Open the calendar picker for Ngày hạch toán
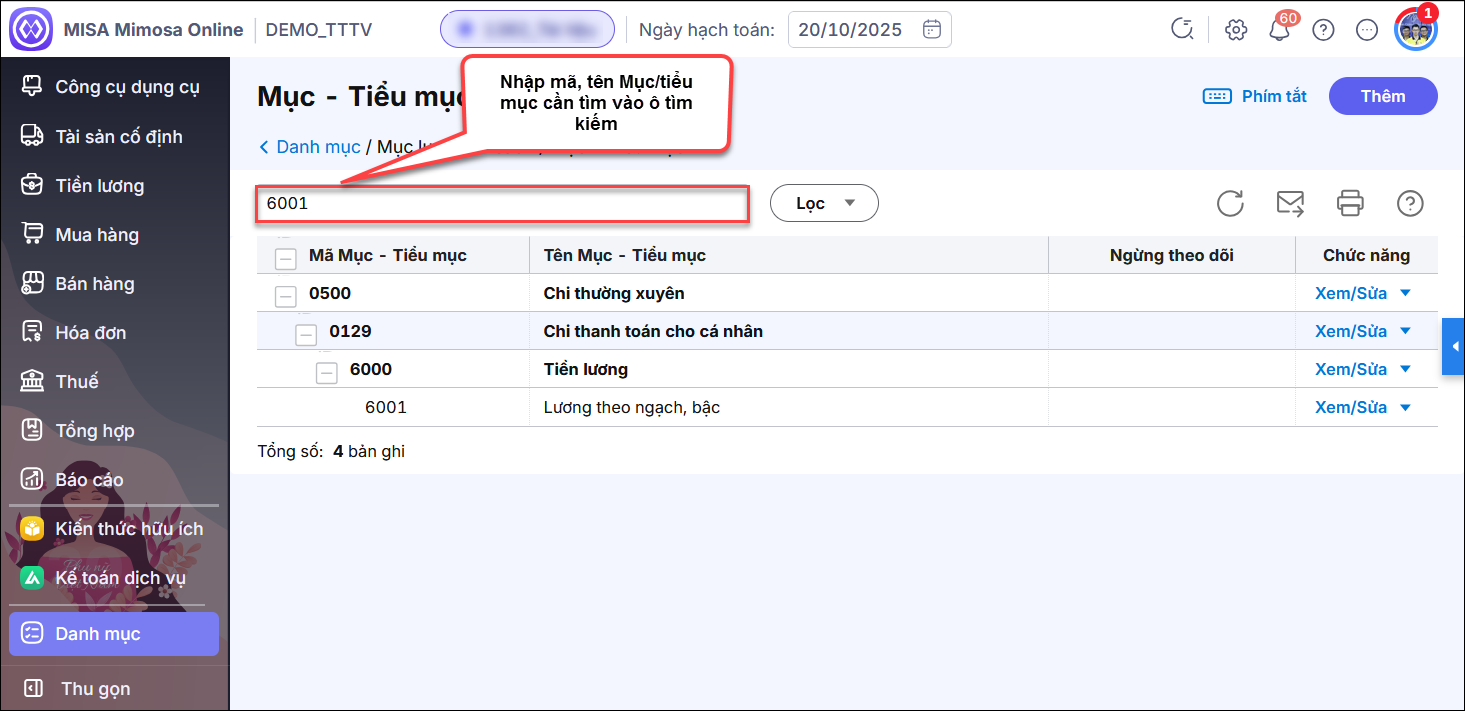This screenshot has width=1465, height=711. point(931,29)
